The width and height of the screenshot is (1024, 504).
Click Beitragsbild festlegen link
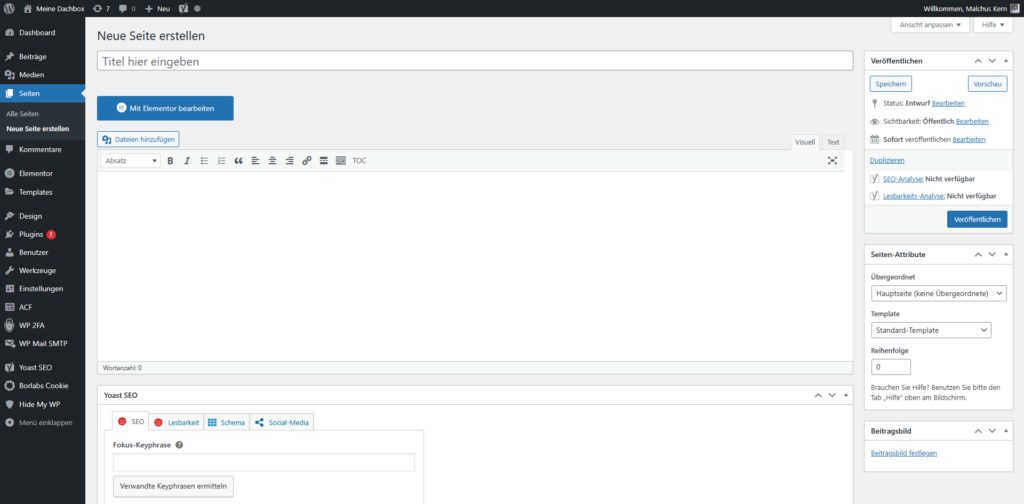904,453
